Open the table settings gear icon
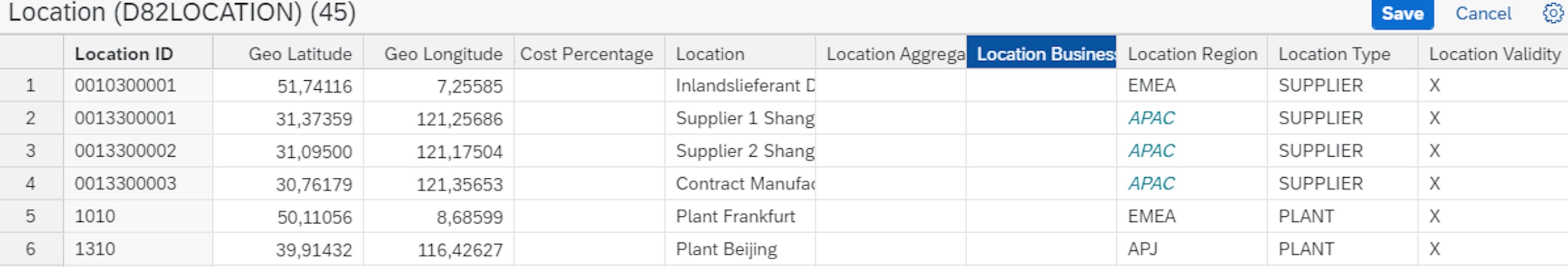The height and width of the screenshot is (267, 1568). pyautogui.click(x=1554, y=13)
